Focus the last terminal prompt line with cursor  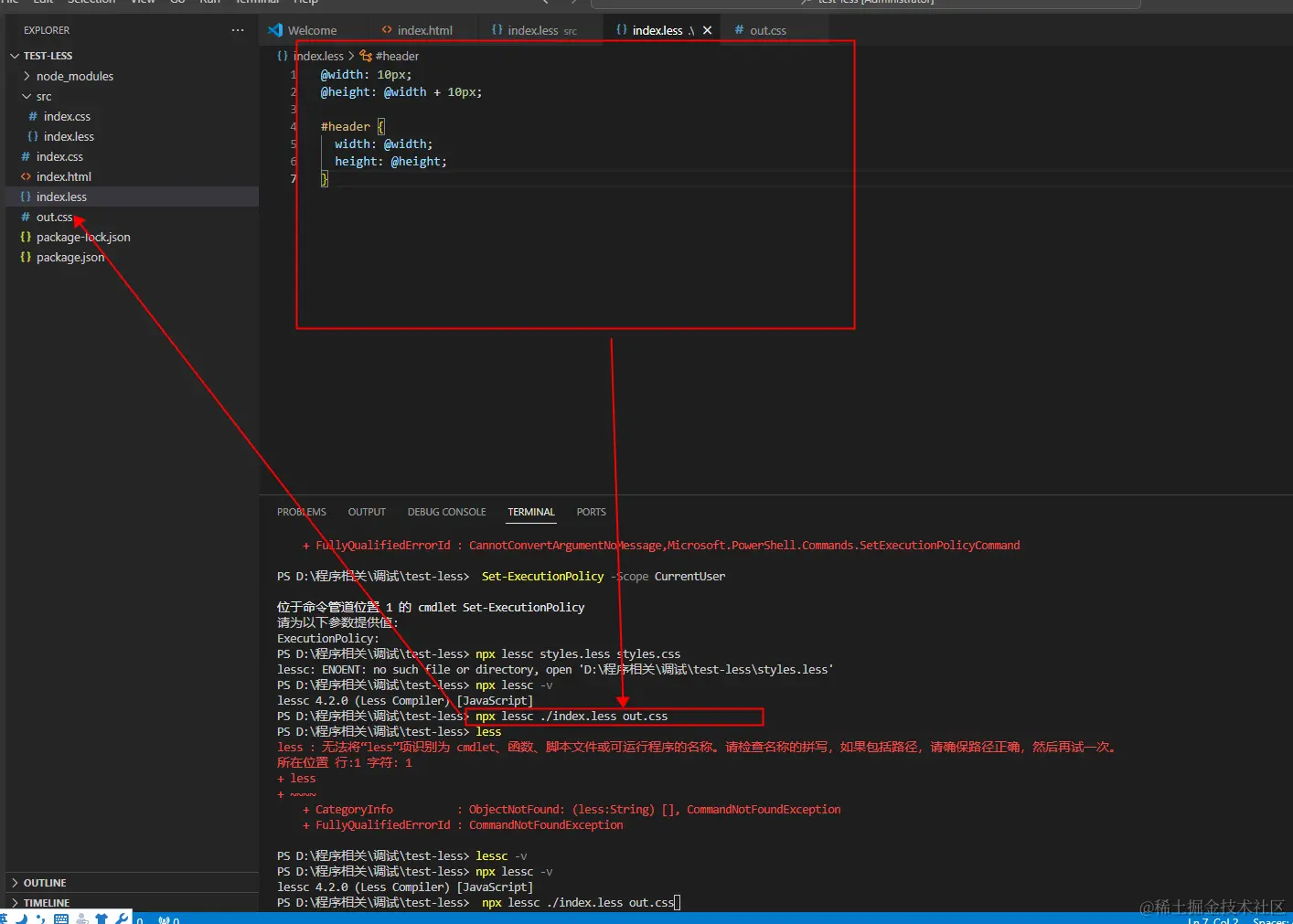click(478, 903)
